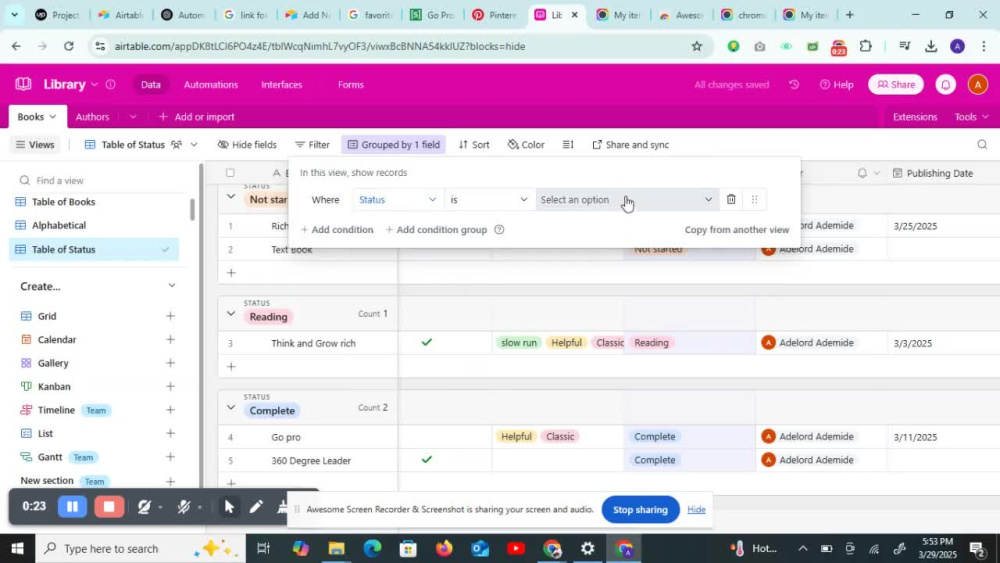Click the Share button
This screenshot has width=1000, height=563.
pyautogui.click(x=895, y=84)
